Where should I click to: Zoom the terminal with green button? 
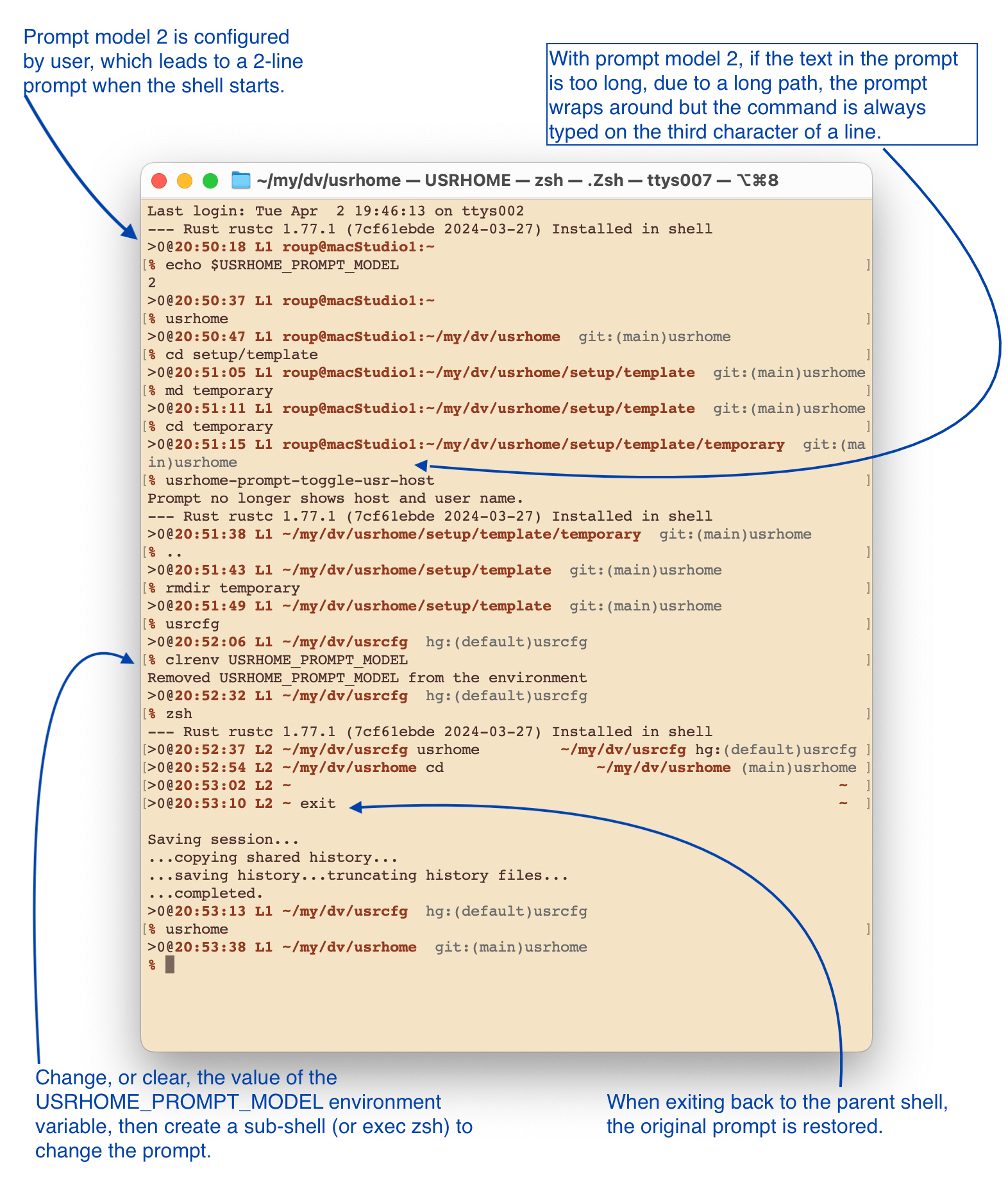210,181
